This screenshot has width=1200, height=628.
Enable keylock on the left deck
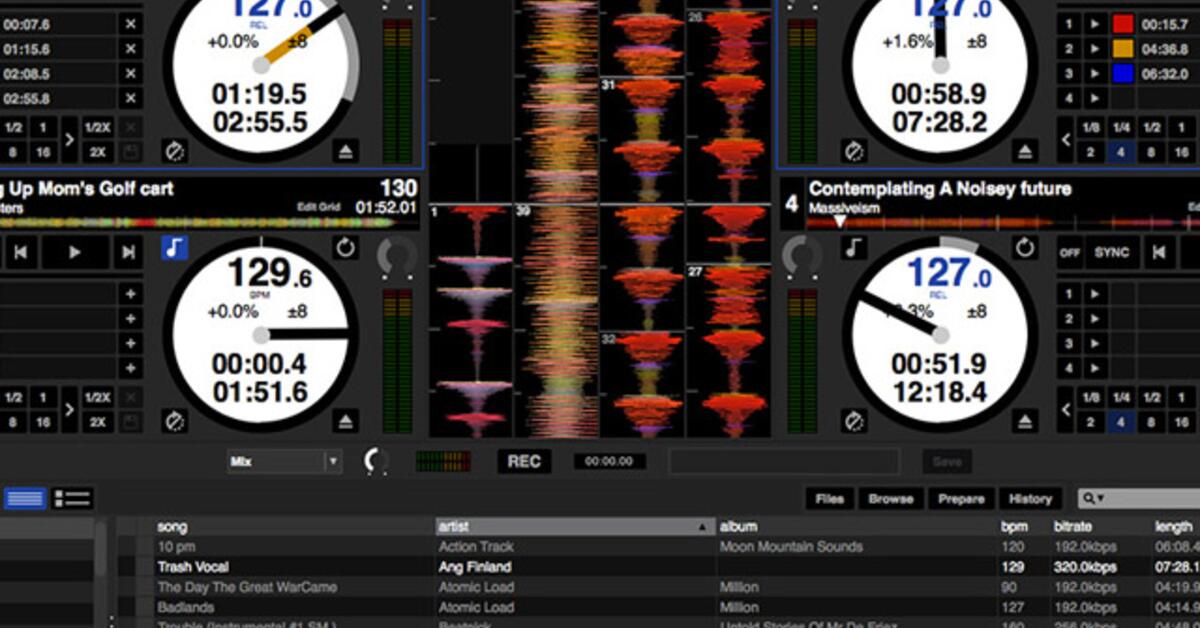pyautogui.click(x=173, y=250)
